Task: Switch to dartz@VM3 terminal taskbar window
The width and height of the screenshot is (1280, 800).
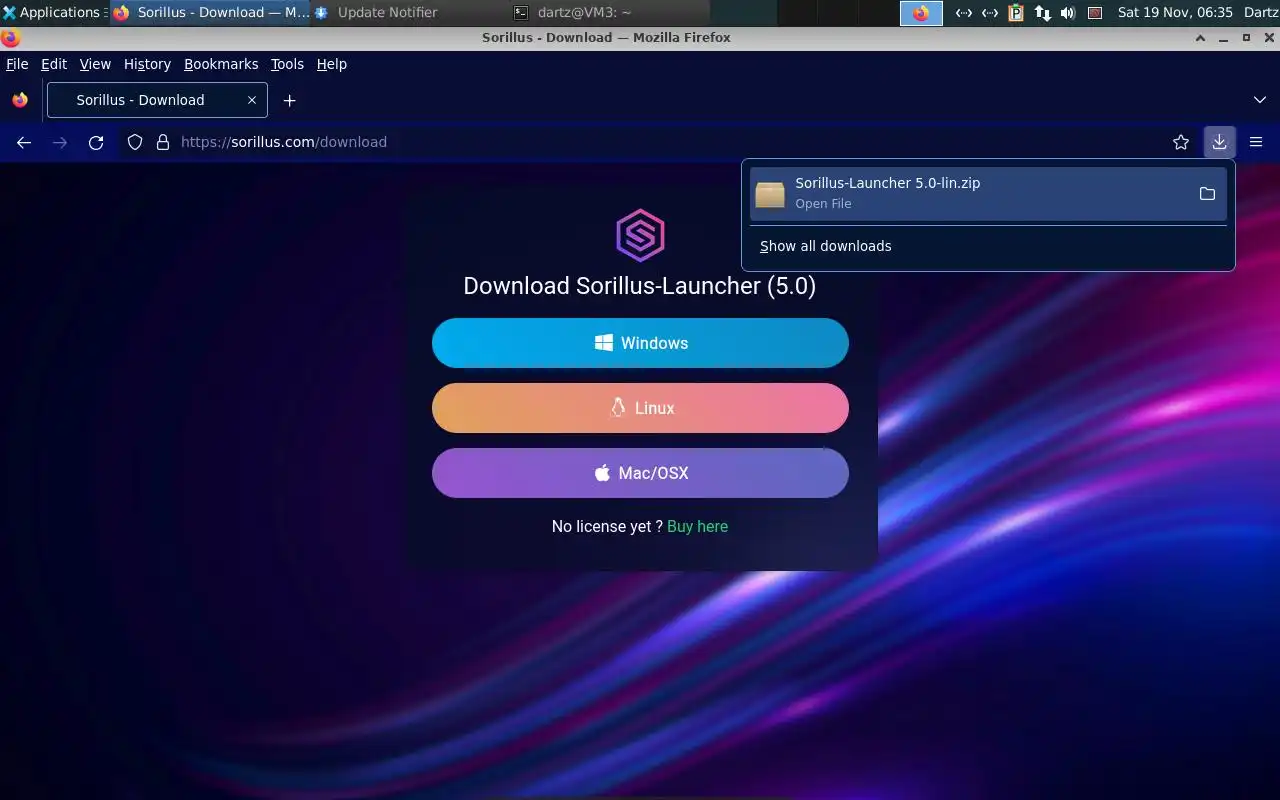Action: click(x=610, y=13)
